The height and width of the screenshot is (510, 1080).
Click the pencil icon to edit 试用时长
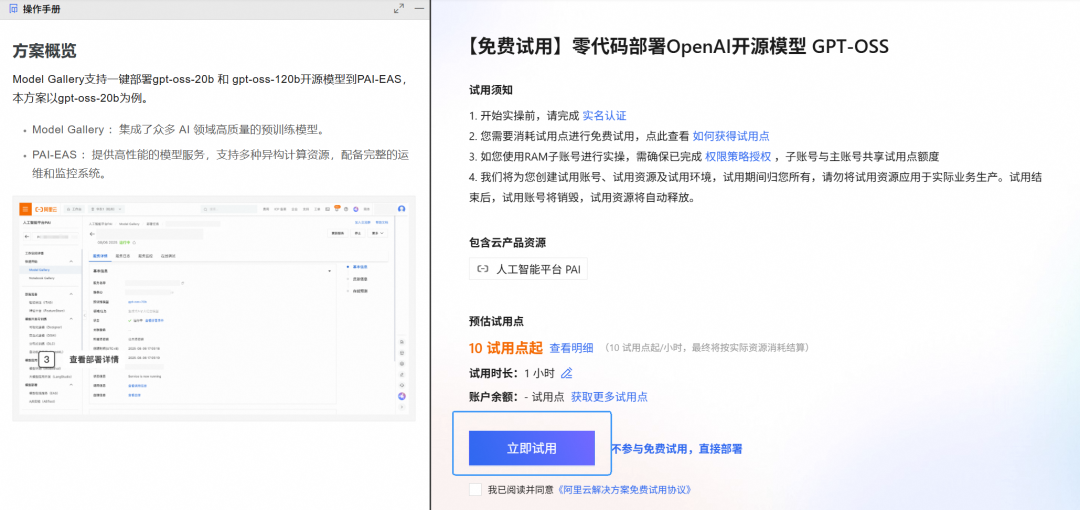click(567, 373)
